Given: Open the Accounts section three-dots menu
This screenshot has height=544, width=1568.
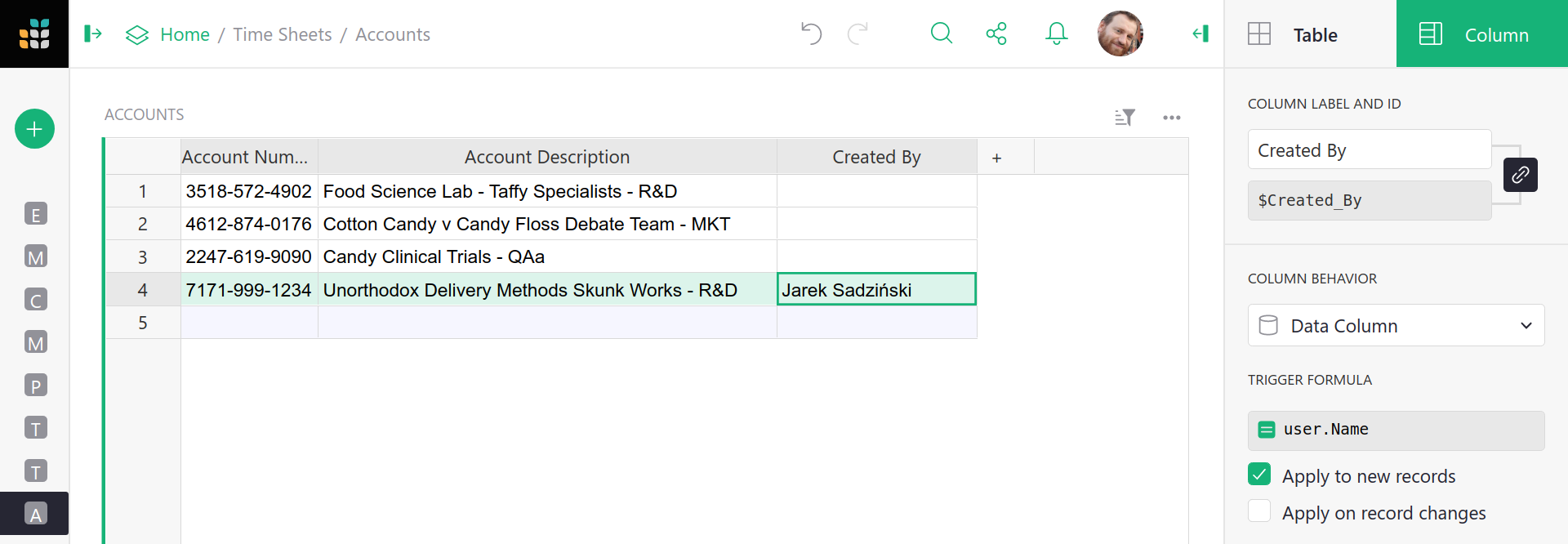Looking at the screenshot, I should click(1172, 118).
